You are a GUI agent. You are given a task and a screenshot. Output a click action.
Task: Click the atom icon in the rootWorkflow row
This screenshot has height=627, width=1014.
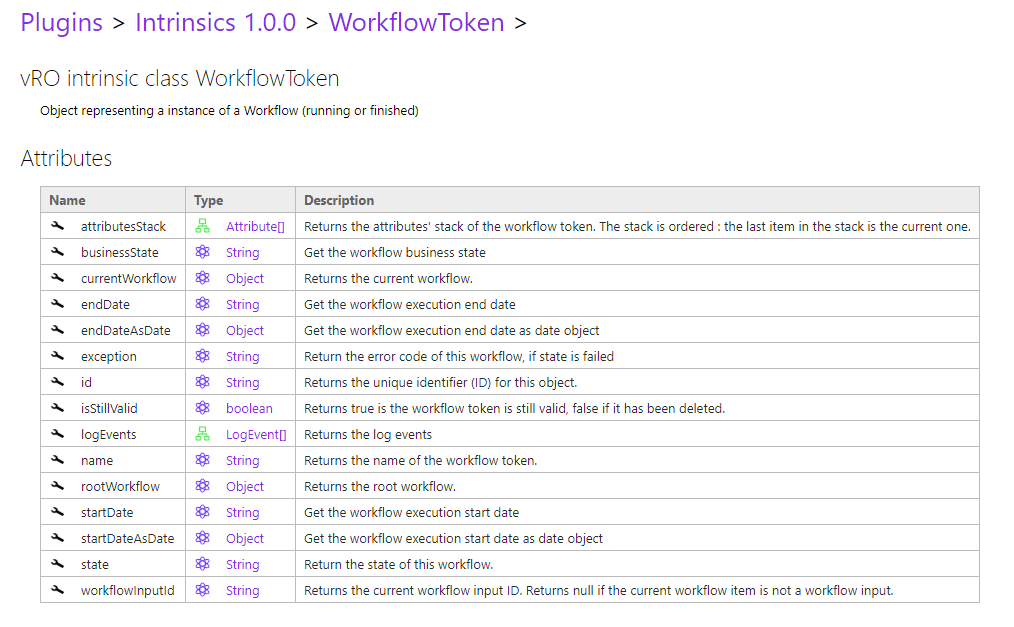[x=202, y=485]
